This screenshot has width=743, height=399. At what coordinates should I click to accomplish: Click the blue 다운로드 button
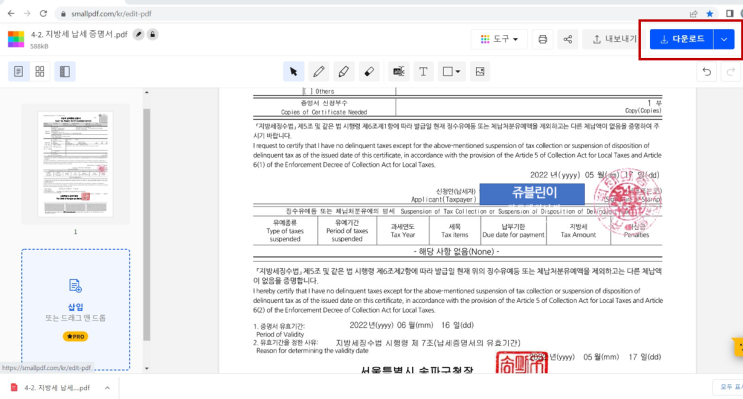click(681, 39)
